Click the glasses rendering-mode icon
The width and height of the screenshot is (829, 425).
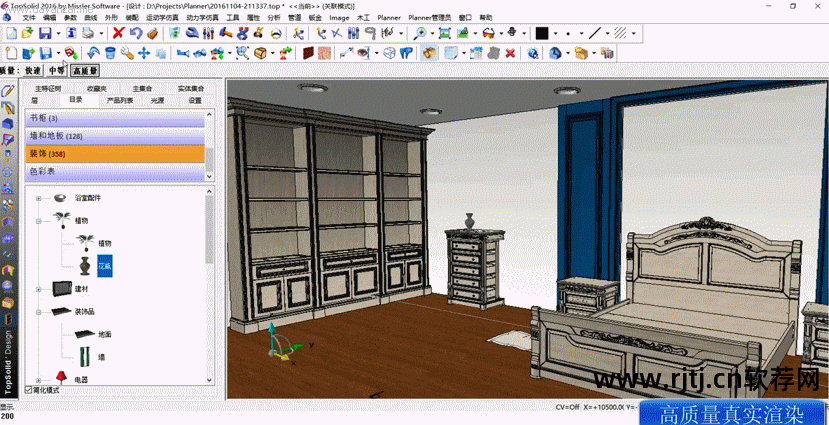pyautogui.click(x=489, y=33)
